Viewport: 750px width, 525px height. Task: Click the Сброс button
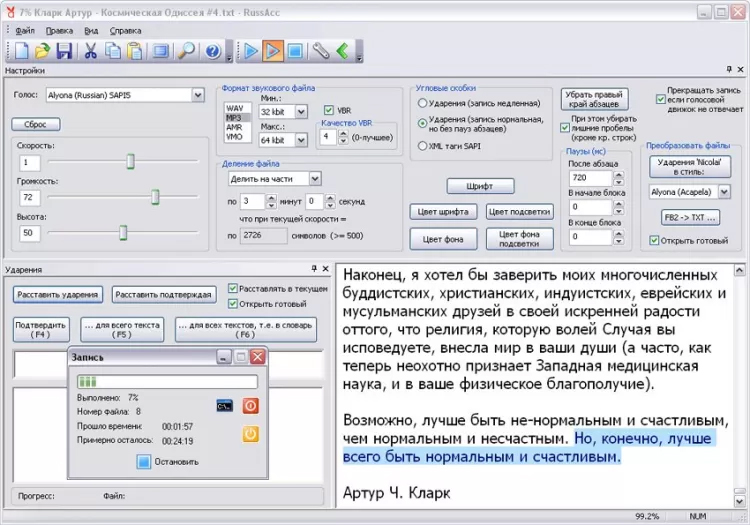click(x=36, y=125)
